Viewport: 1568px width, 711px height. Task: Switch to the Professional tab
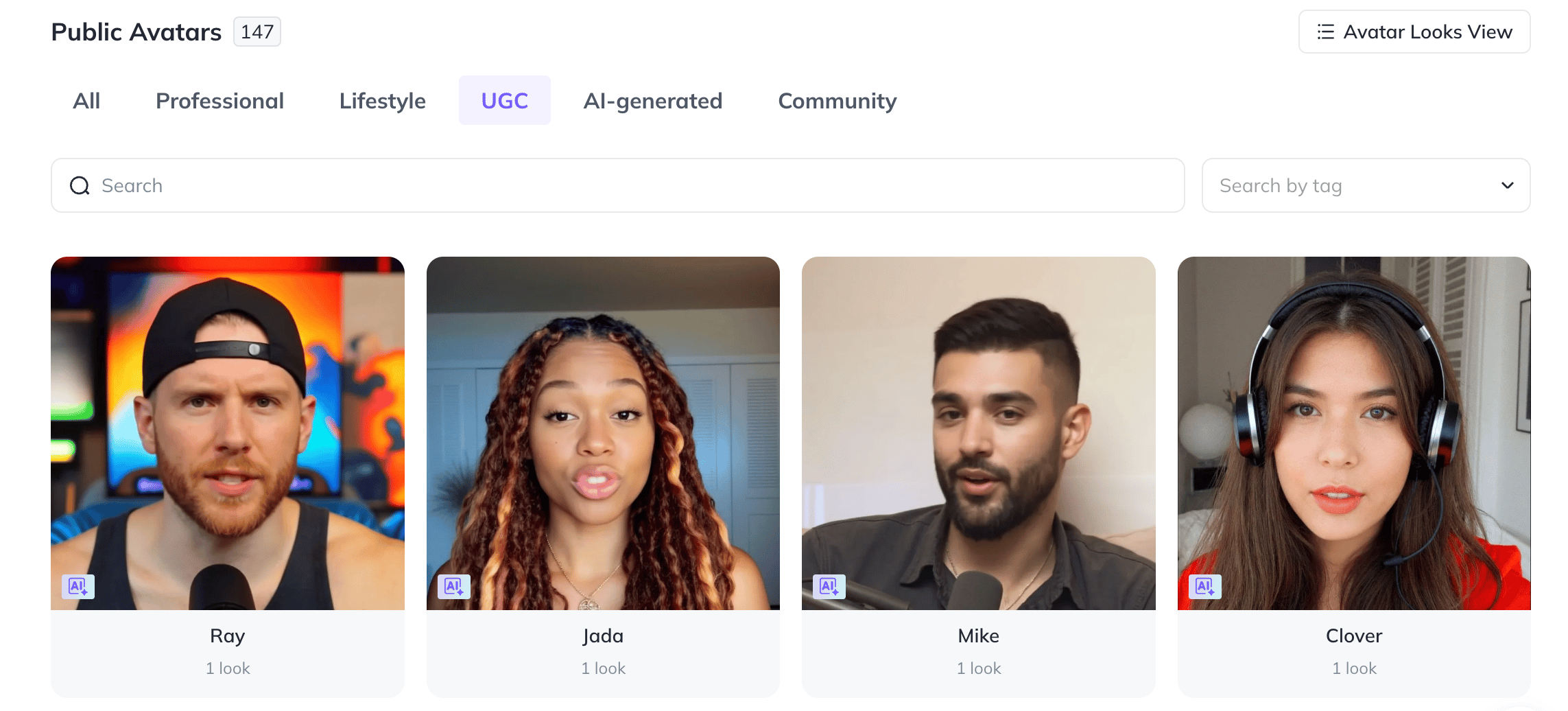(x=219, y=100)
